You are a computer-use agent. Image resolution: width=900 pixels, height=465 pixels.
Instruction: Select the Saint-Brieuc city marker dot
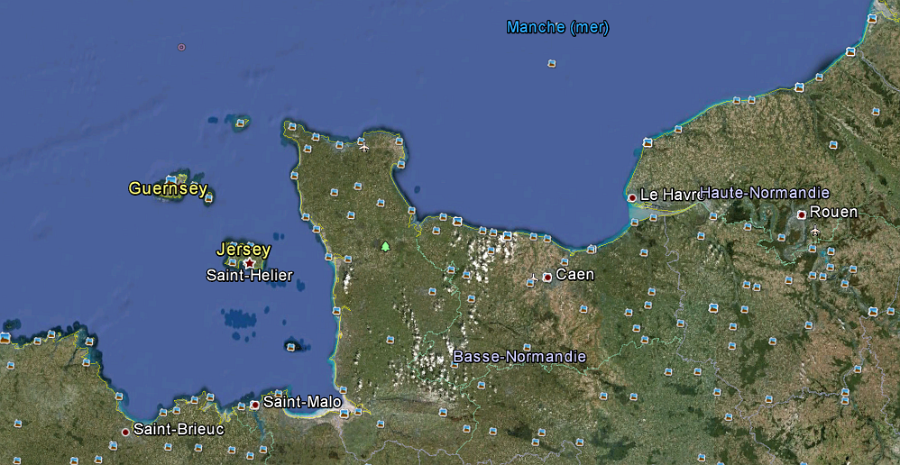(x=125, y=432)
